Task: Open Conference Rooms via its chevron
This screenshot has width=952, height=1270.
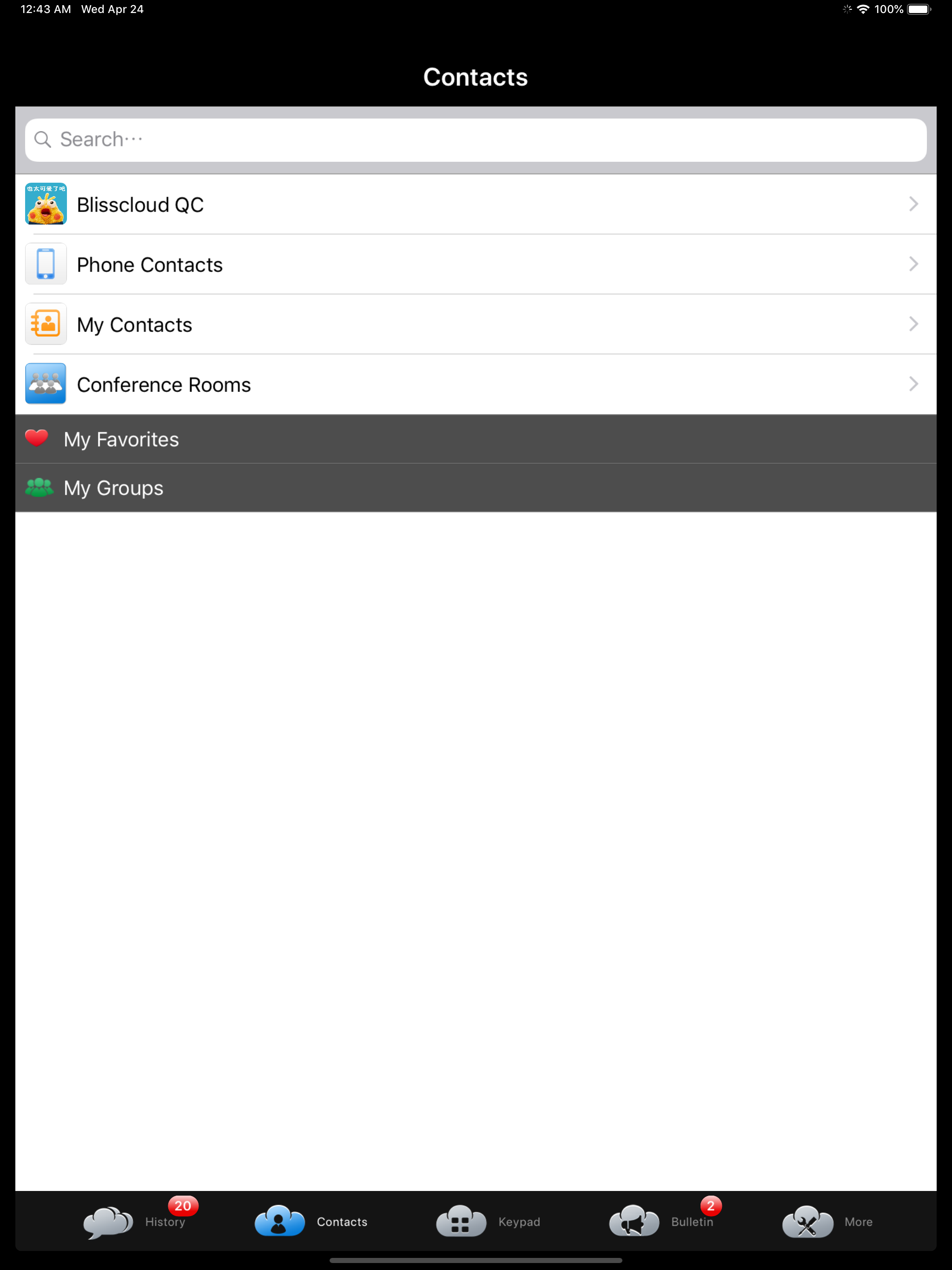Action: (x=913, y=384)
